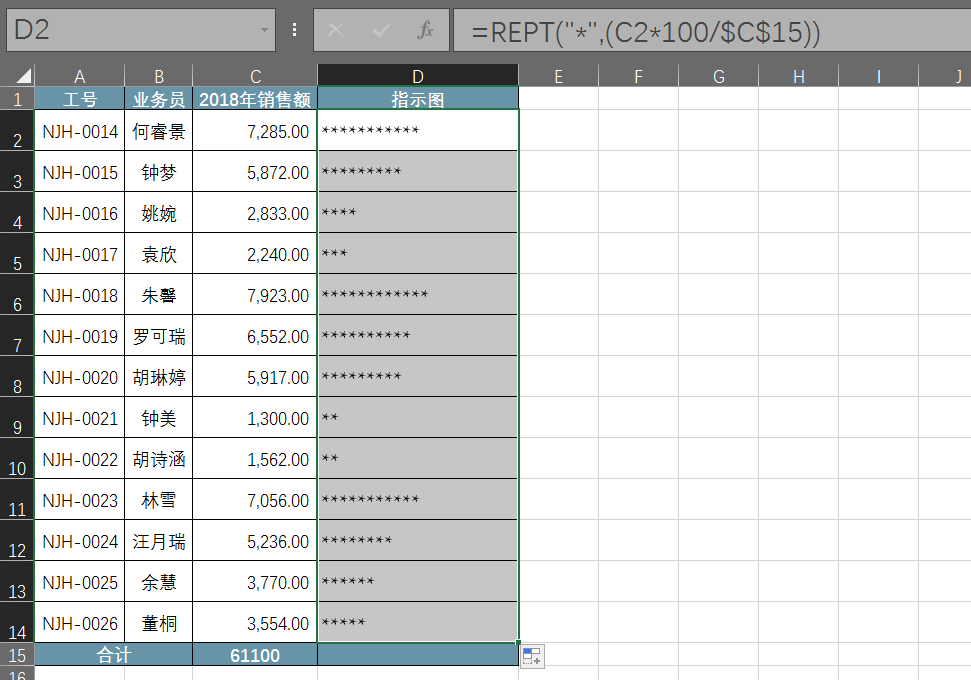Select column A header
The image size is (971, 680).
pyautogui.click(x=79, y=76)
